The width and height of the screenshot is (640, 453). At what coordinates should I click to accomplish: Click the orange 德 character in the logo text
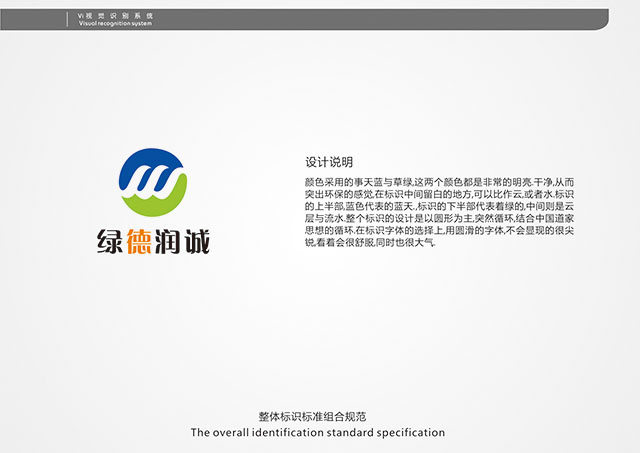pyautogui.click(x=140, y=241)
